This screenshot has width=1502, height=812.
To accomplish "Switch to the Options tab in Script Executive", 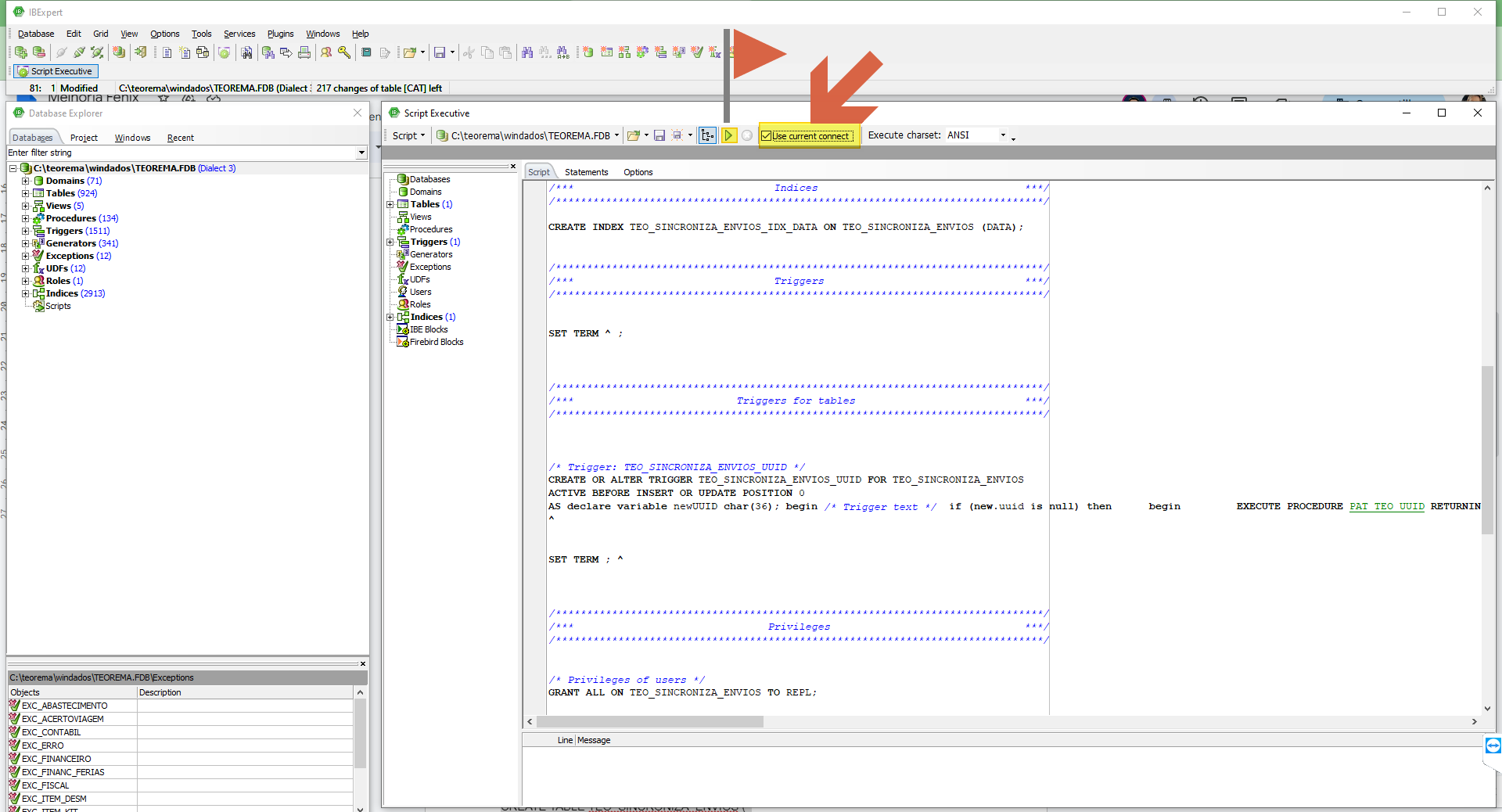I will (638, 172).
